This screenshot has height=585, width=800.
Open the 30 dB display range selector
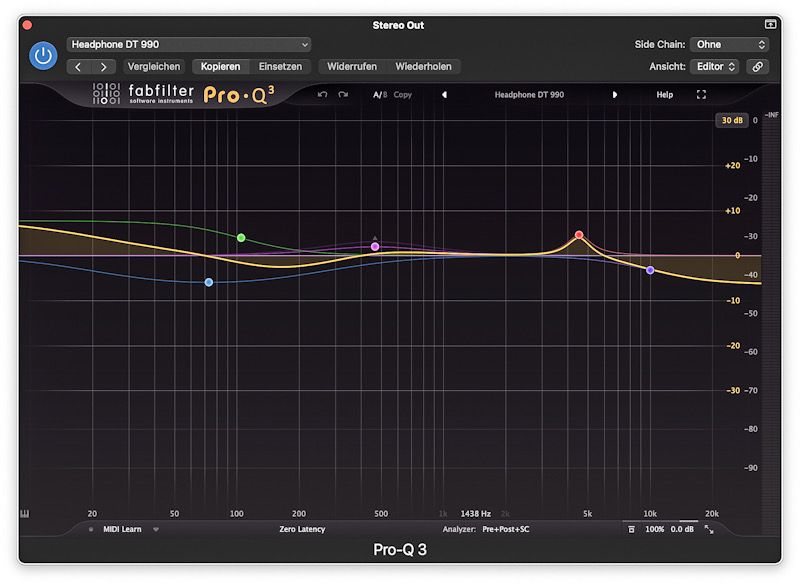[732, 120]
